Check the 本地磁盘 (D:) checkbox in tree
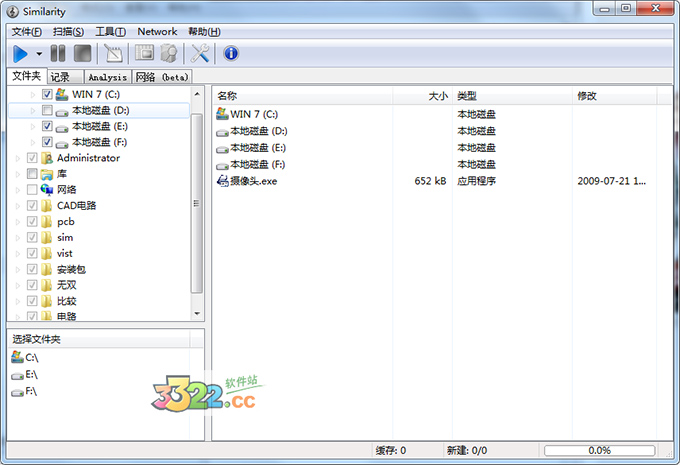680x465 pixels. click(x=47, y=110)
